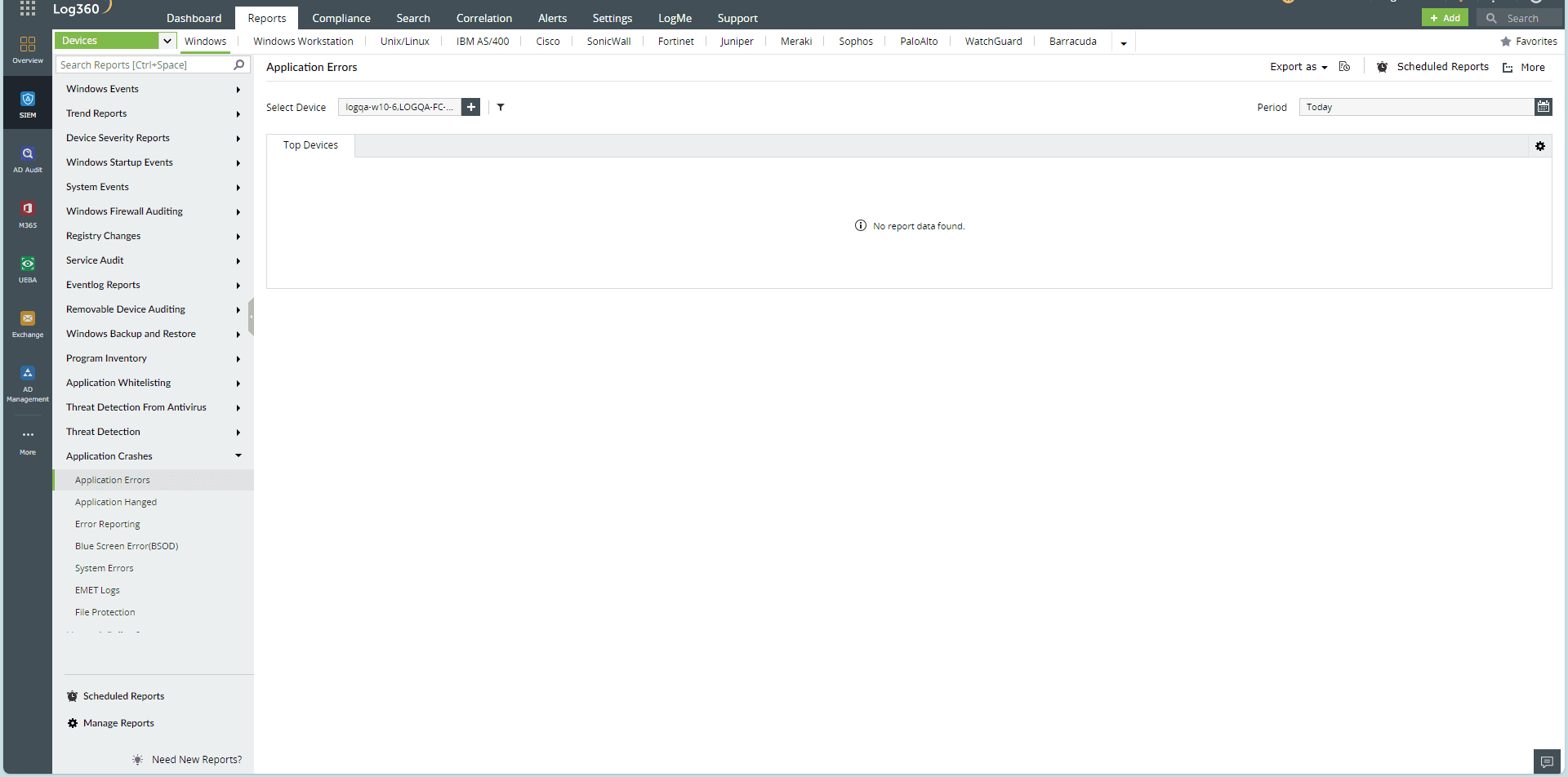This screenshot has height=777, width=1568.
Task: Select the Top Devices tab
Action: click(310, 145)
